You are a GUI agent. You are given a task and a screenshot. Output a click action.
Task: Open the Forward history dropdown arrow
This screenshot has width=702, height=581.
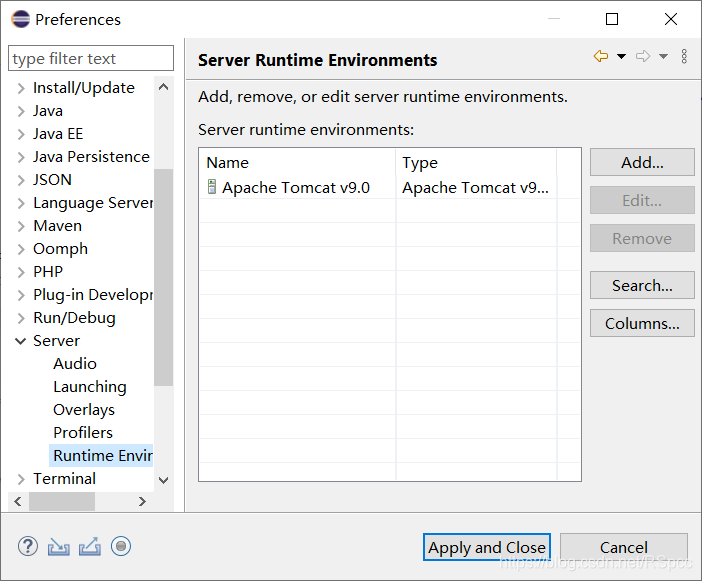coord(663,57)
